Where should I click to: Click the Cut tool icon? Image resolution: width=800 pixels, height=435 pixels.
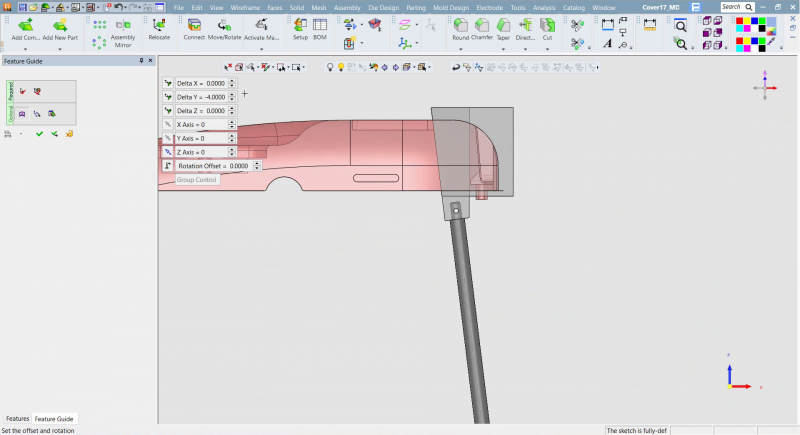pos(547,24)
